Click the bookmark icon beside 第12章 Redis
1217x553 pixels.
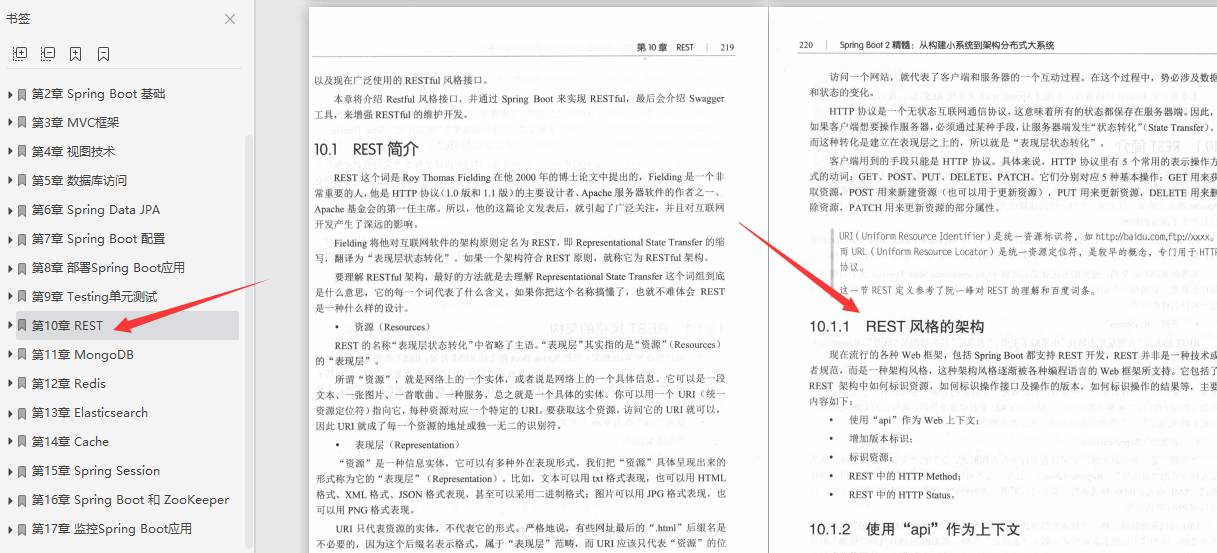pyautogui.click(x=22, y=384)
